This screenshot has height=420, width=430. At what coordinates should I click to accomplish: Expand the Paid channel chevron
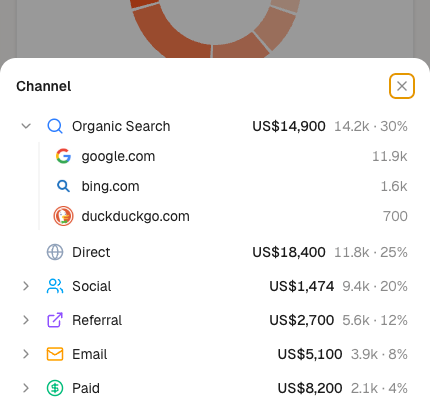coord(26,388)
